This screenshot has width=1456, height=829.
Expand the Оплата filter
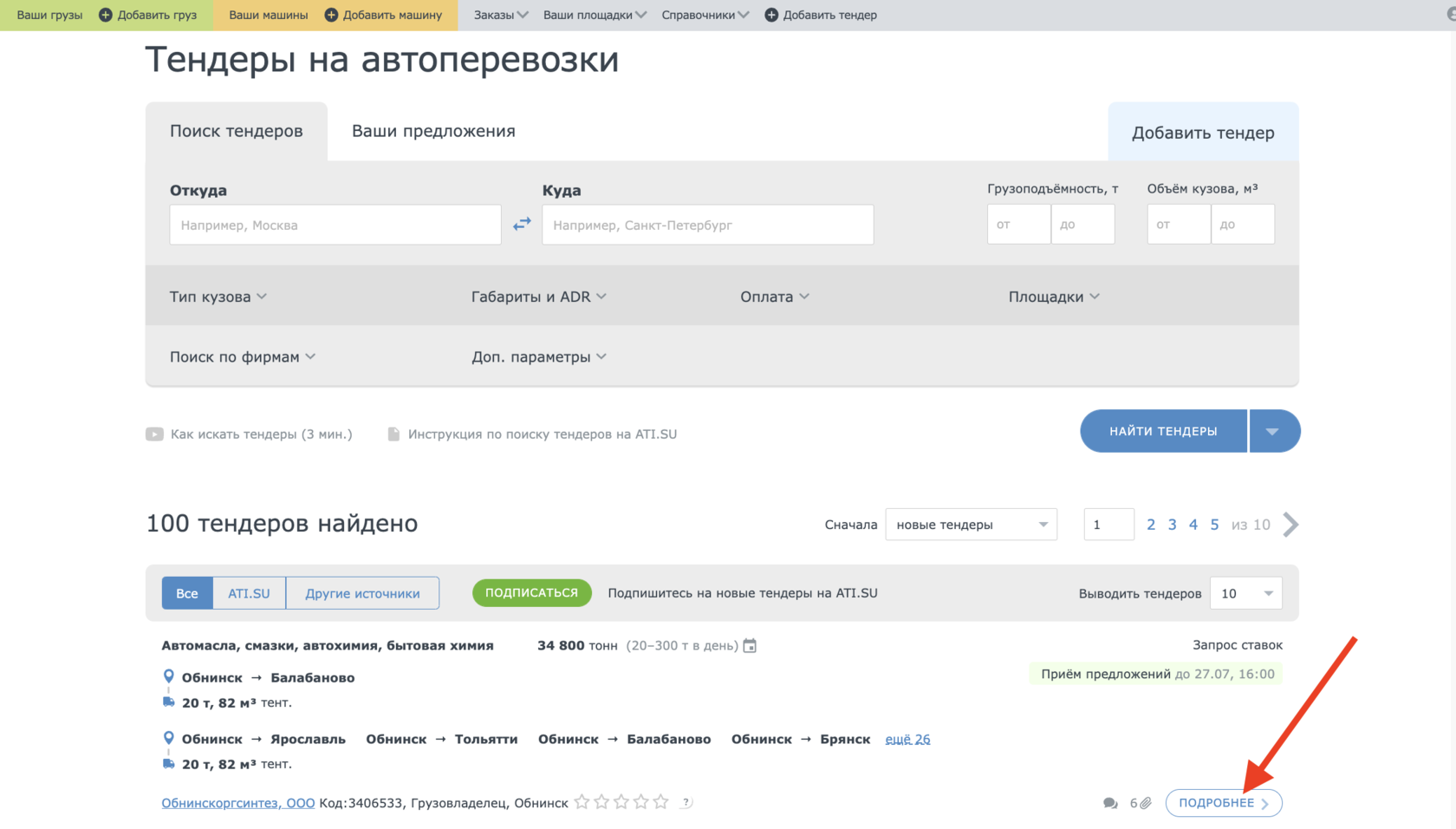(x=775, y=297)
